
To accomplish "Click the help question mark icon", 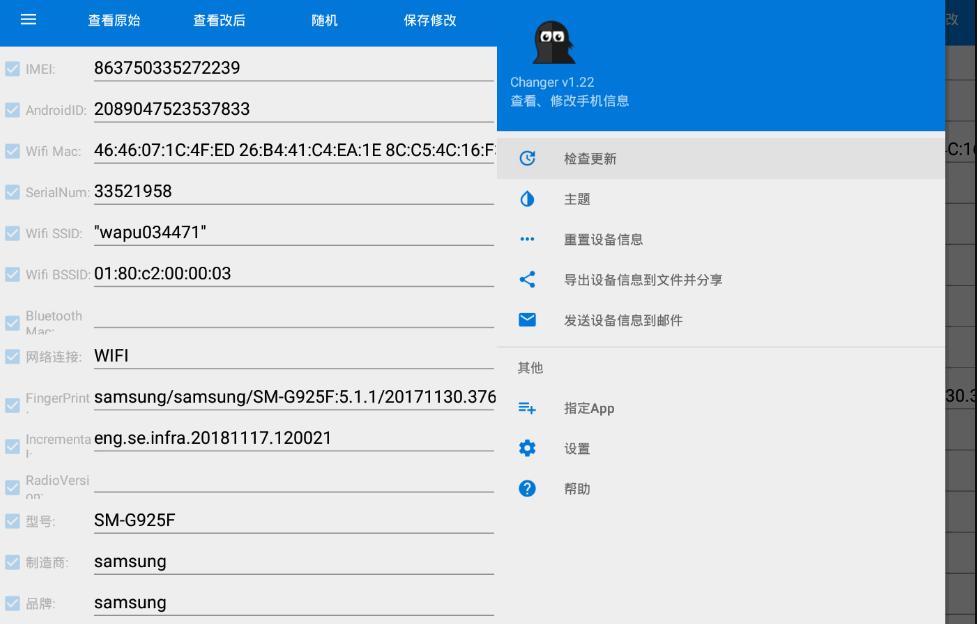I will (528, 488).
